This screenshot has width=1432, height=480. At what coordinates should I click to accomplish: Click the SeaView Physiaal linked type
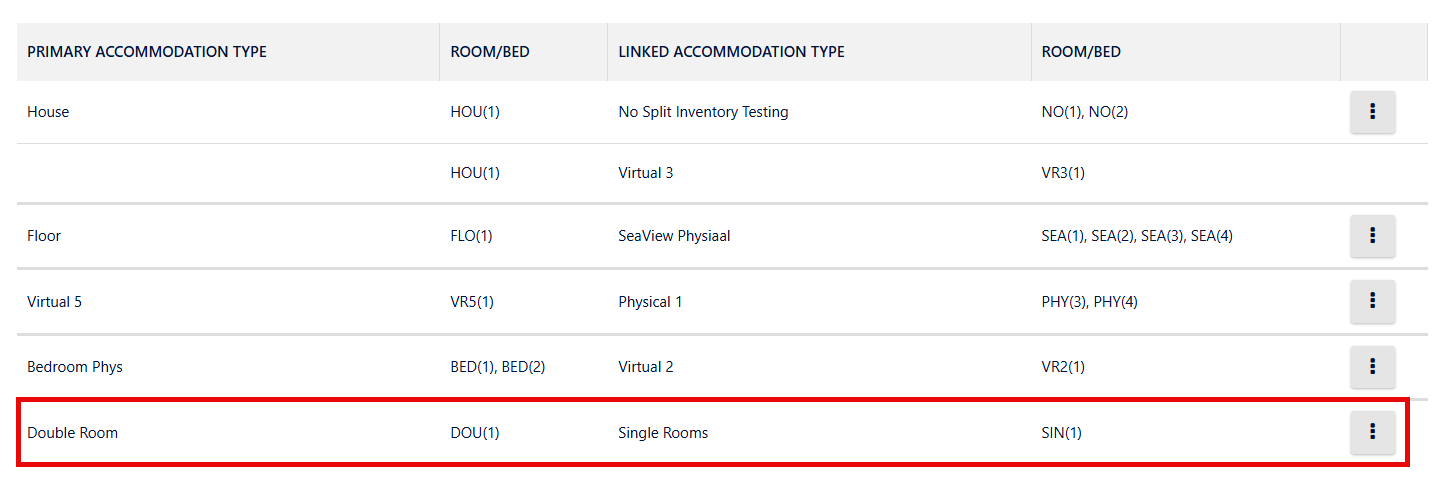[675, 236]
